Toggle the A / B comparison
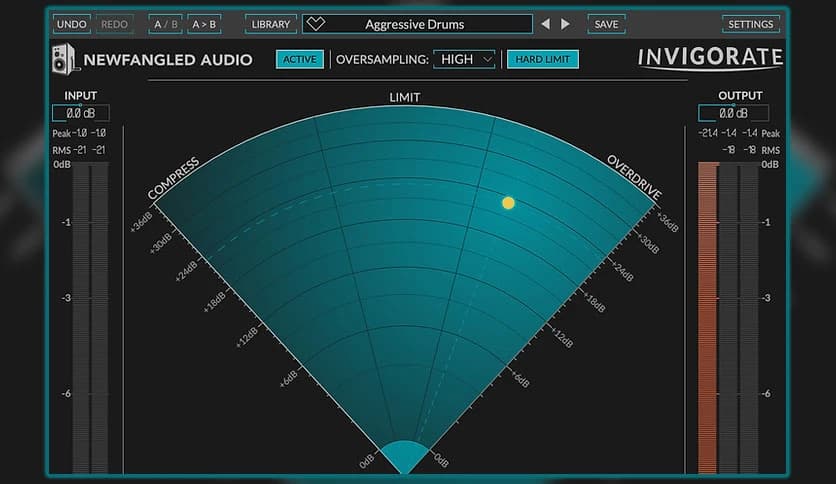836x484 pixels. 165,24
